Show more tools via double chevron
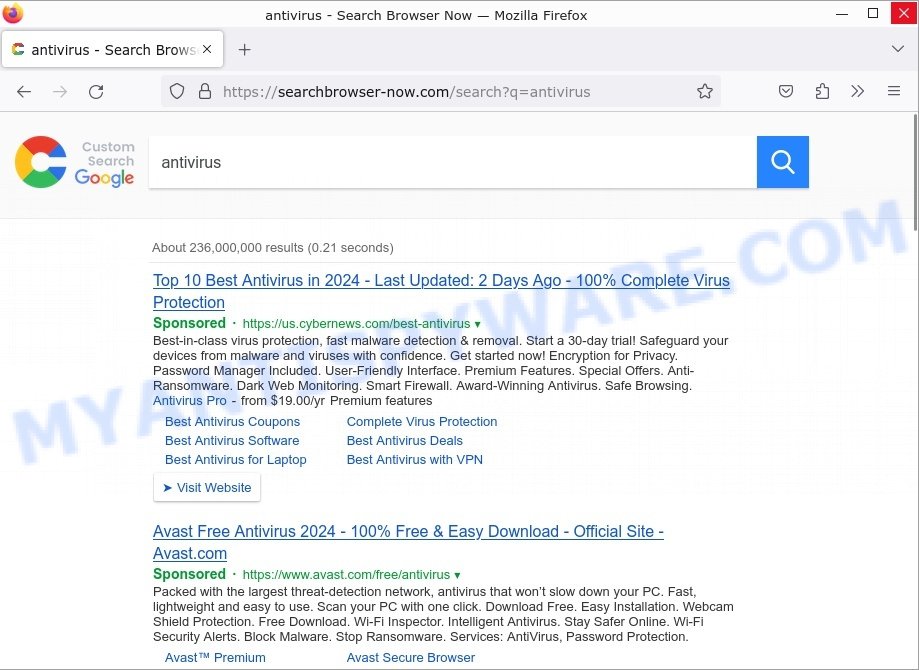 point(857,91)
